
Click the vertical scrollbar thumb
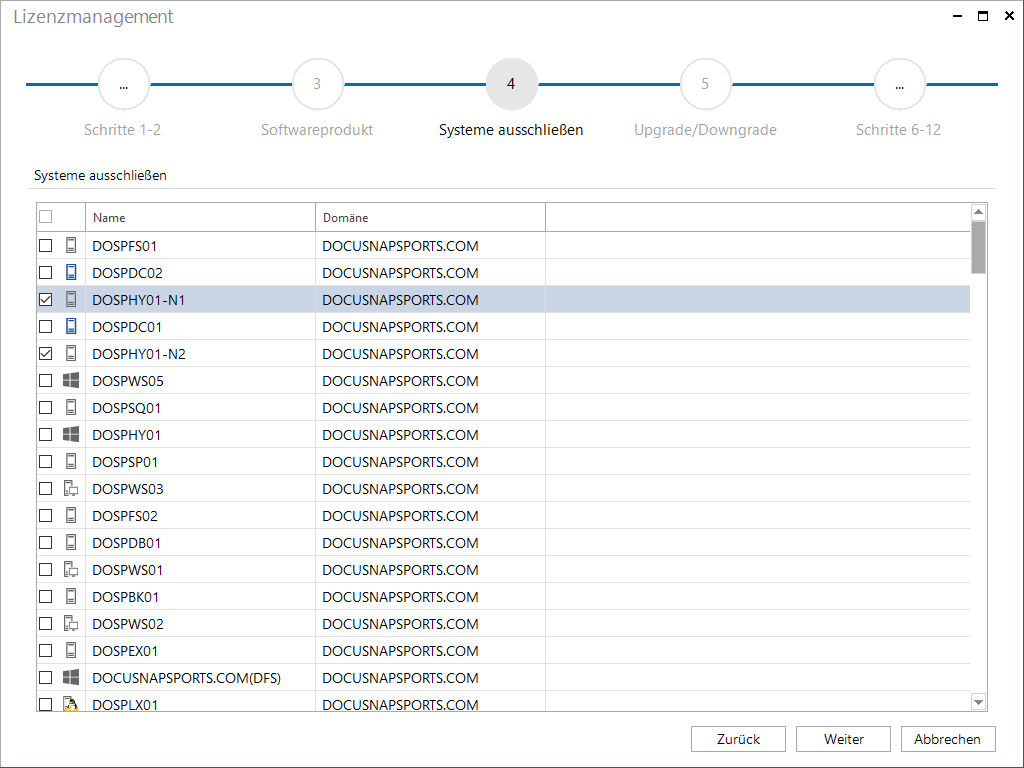click(x=978, y=248)
